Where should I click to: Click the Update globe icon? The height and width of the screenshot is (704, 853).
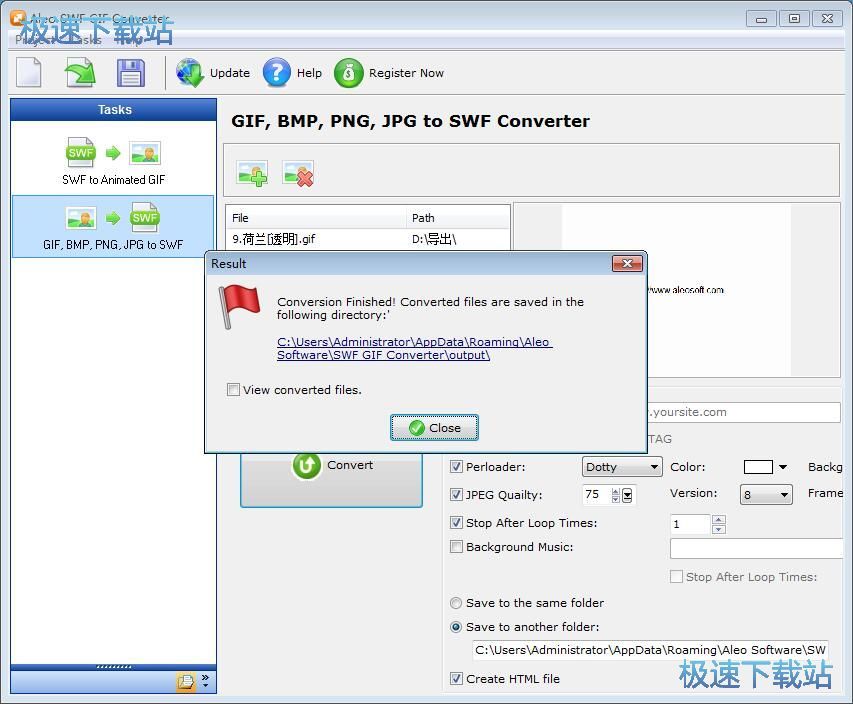pos(190,73)
